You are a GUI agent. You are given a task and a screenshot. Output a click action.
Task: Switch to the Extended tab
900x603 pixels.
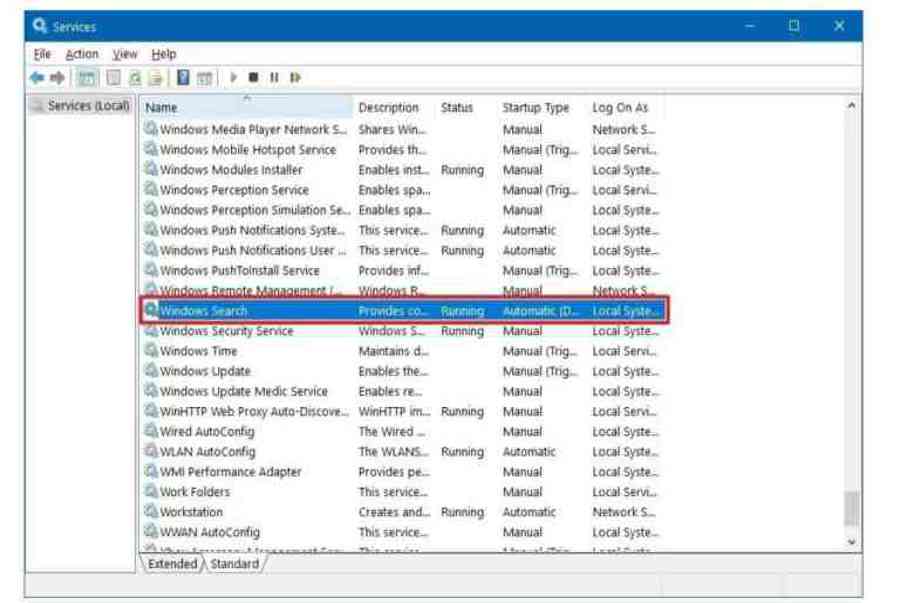point(172,563)
